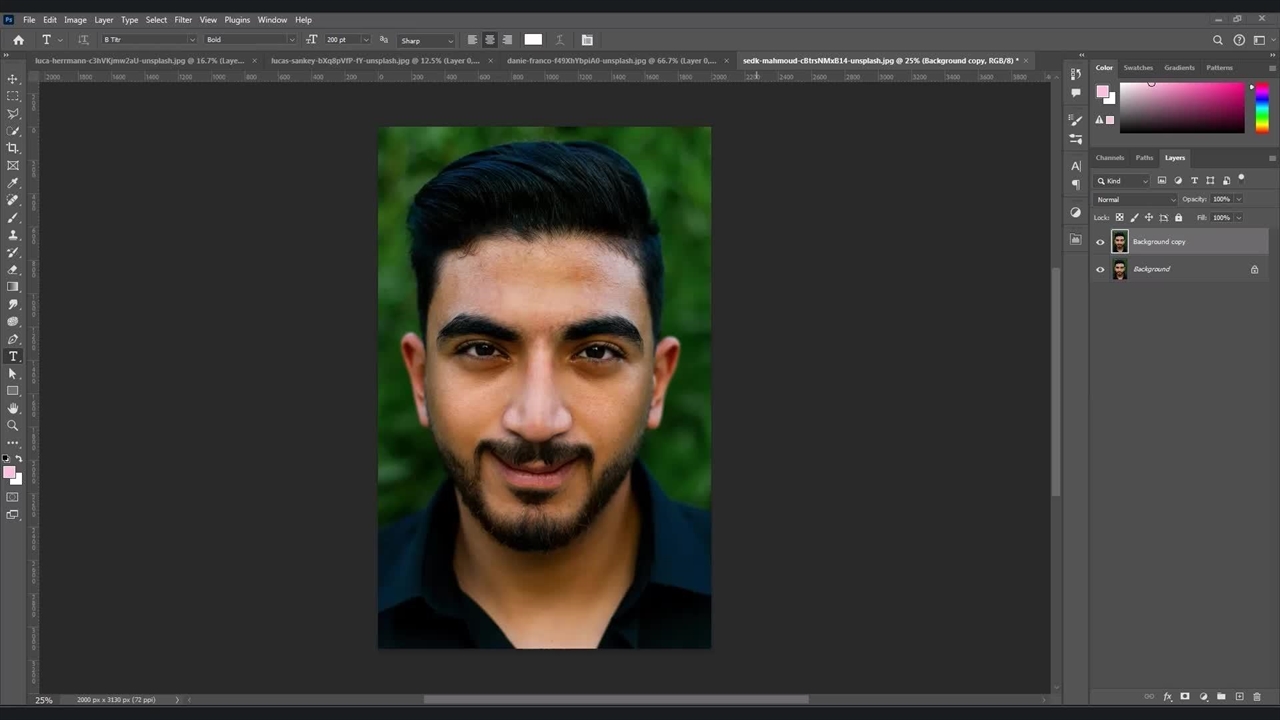Select the Hand tool
1280x720 pixels.
tap(13, 408)
